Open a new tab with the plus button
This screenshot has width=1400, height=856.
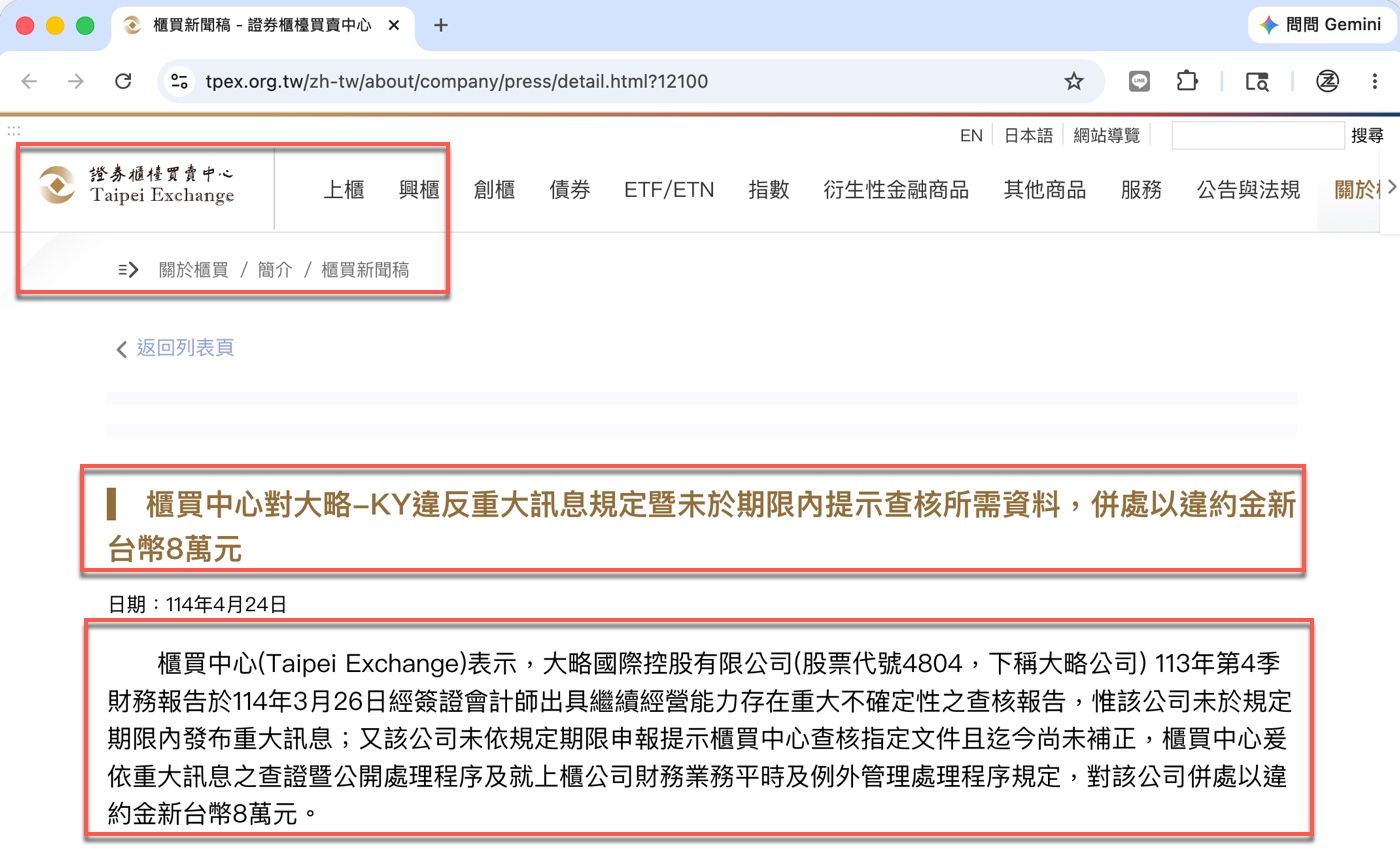(x=441, y=25)
